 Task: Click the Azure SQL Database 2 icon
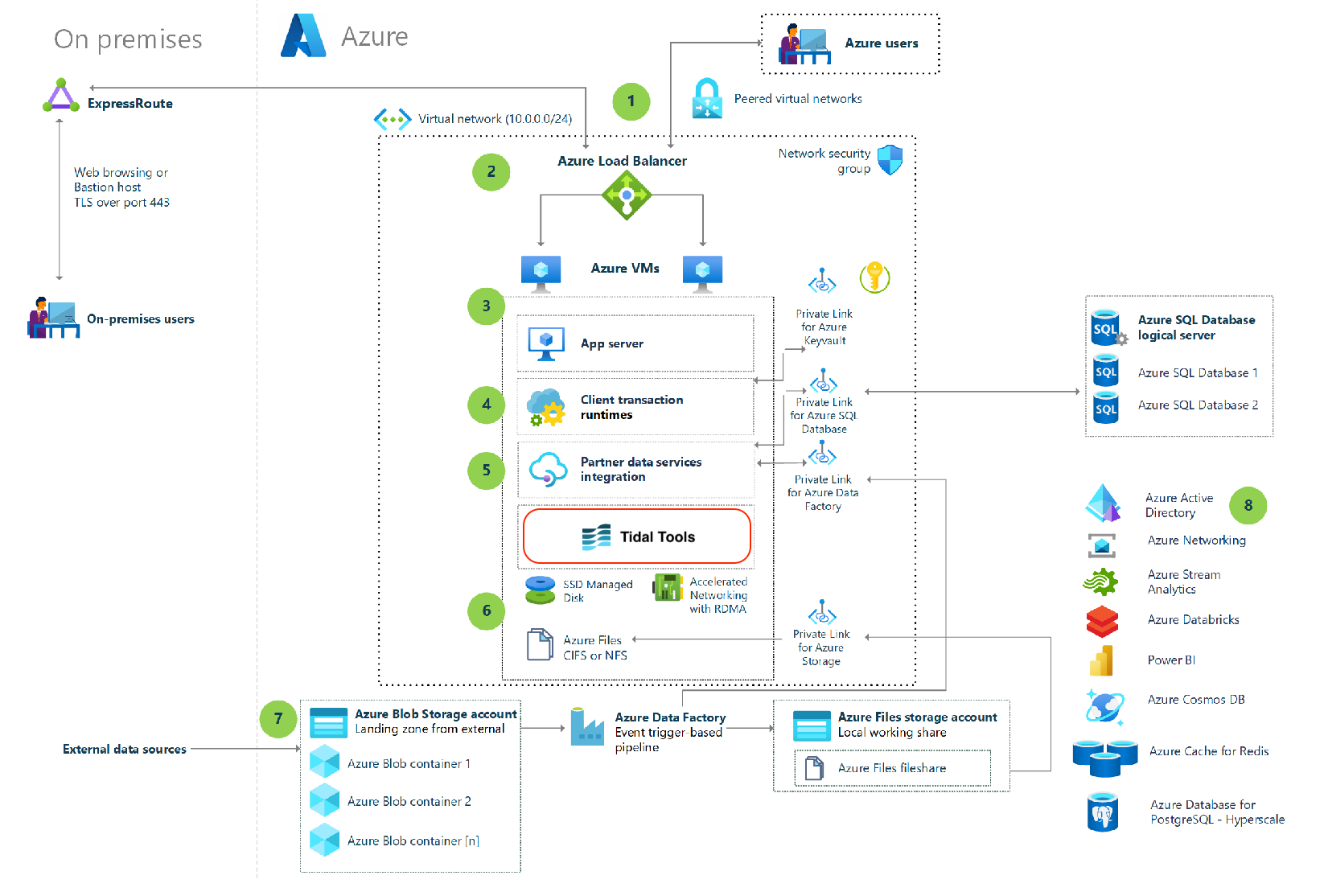coord(1106,408)
